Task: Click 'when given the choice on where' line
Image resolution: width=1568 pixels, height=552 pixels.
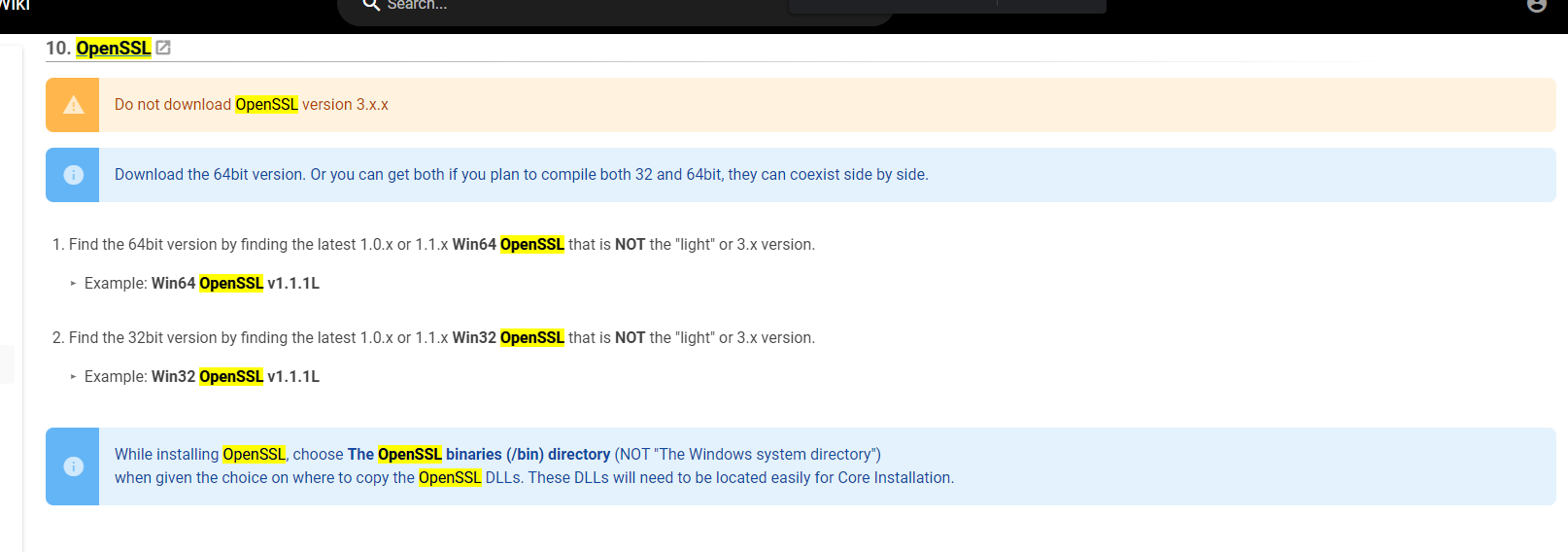Action: (x=534, y=478)
